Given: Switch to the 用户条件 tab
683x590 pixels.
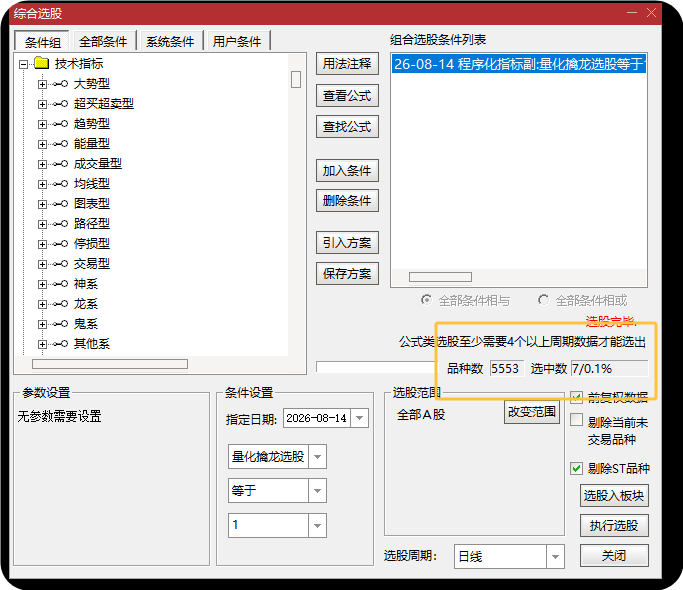Looking at the screenshot, I should (x=237, y=42).
